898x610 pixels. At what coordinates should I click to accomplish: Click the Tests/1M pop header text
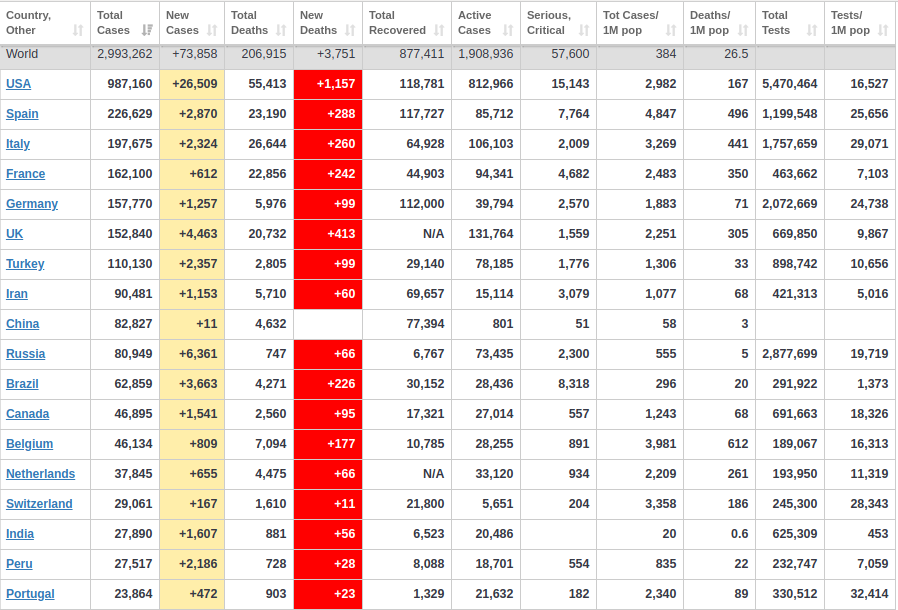click(850, 23)
